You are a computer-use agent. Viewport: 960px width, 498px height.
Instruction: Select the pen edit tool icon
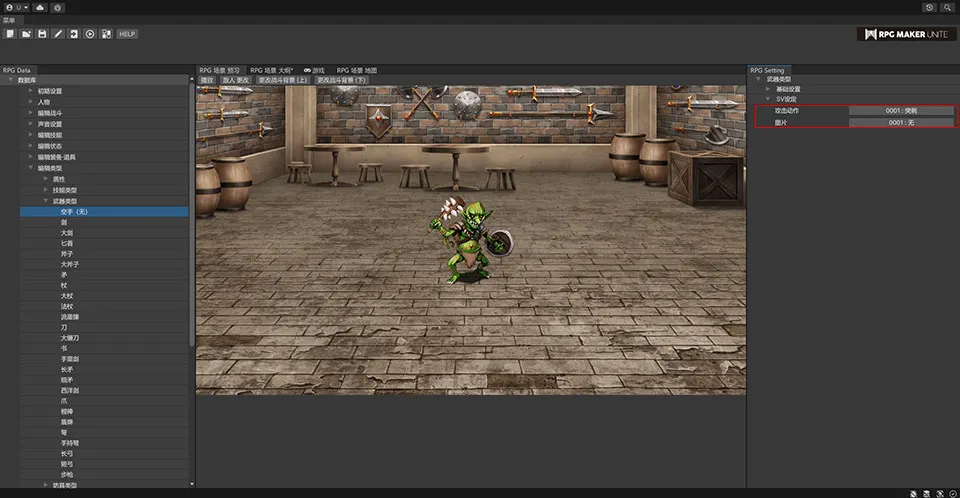pos(58,34)
